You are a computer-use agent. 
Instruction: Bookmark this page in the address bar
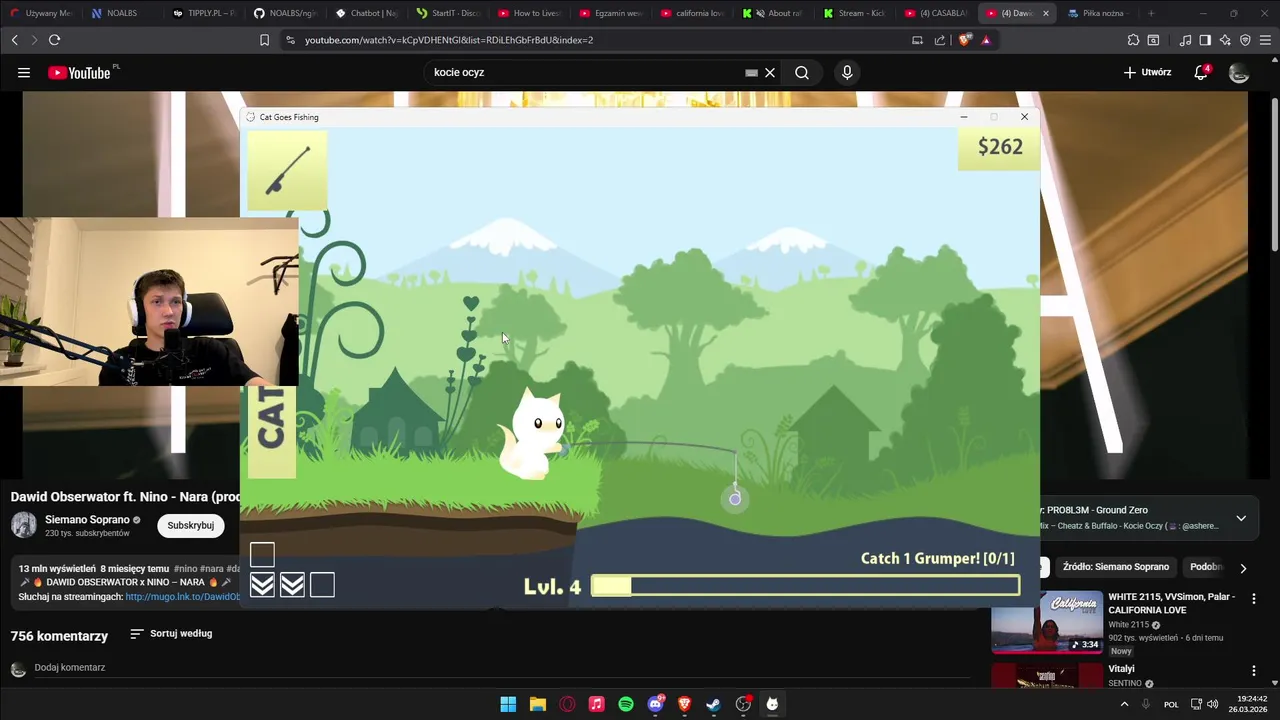click(x=264, y=40)
